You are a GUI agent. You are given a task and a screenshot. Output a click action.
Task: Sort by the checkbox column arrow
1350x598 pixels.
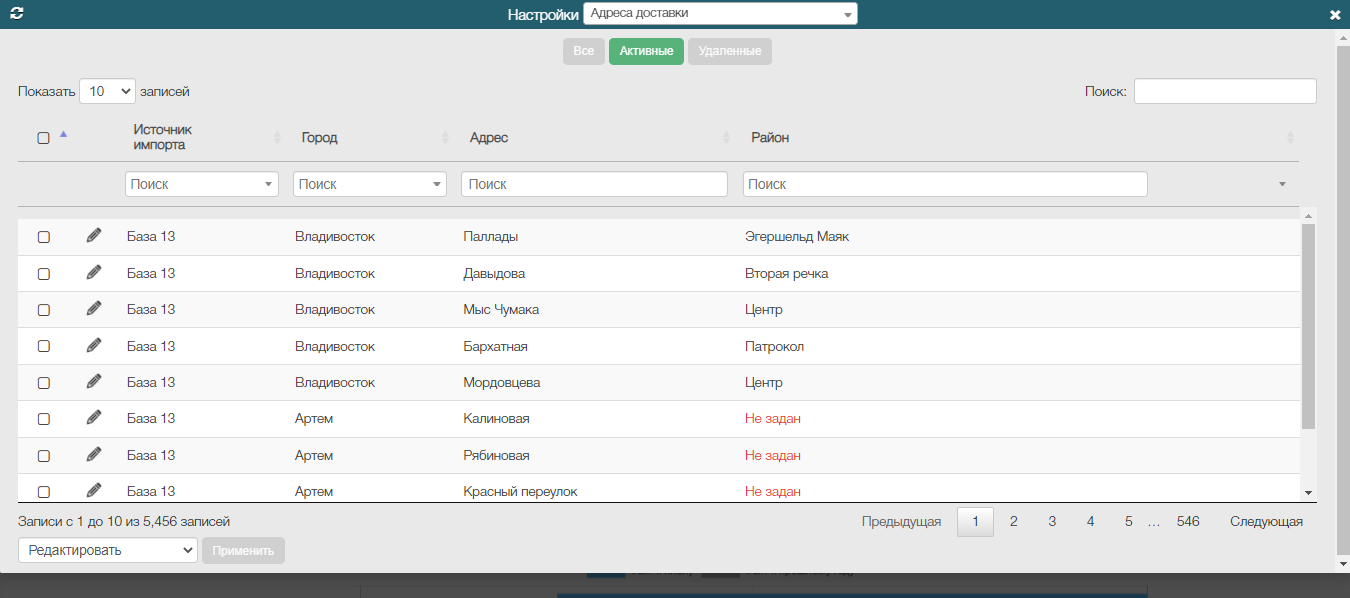pyautogui.click(x=64, y=134)
